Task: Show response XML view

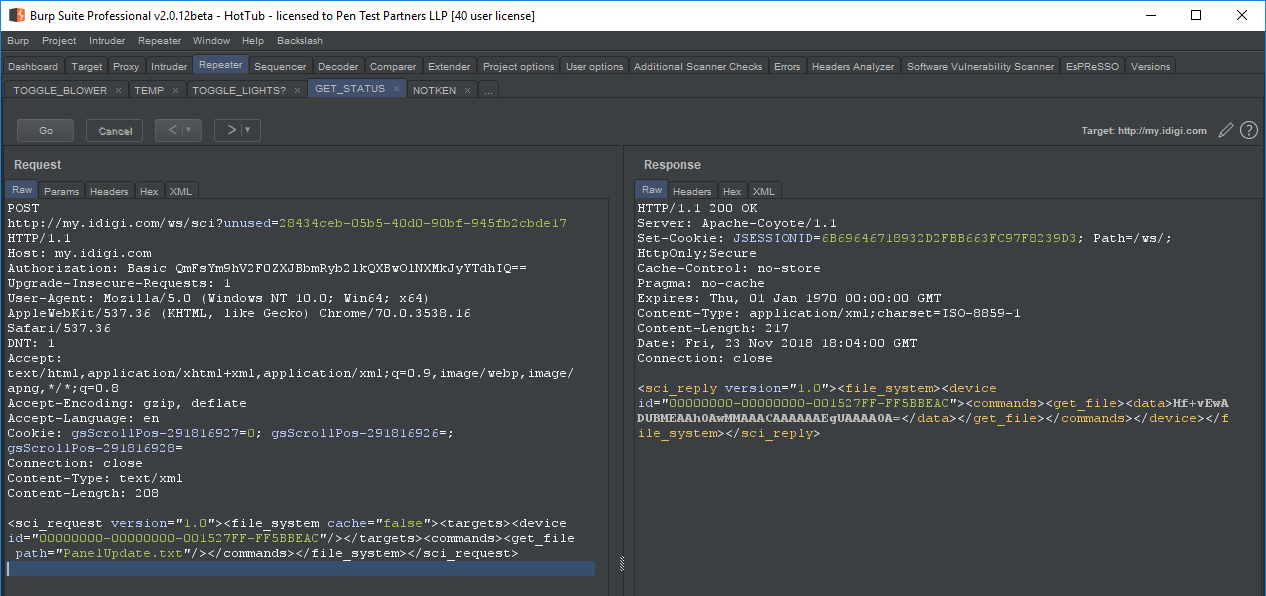Action: point(764,191)
